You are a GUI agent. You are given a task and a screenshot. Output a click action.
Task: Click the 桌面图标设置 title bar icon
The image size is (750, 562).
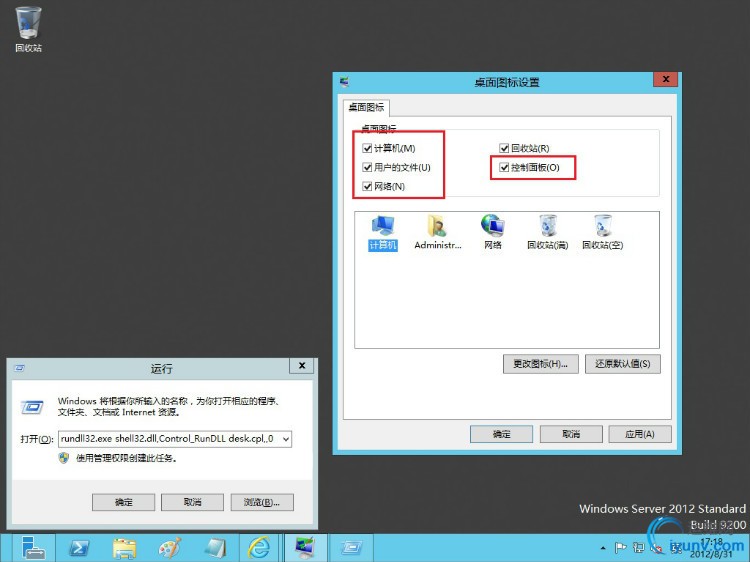pos(344,82)
